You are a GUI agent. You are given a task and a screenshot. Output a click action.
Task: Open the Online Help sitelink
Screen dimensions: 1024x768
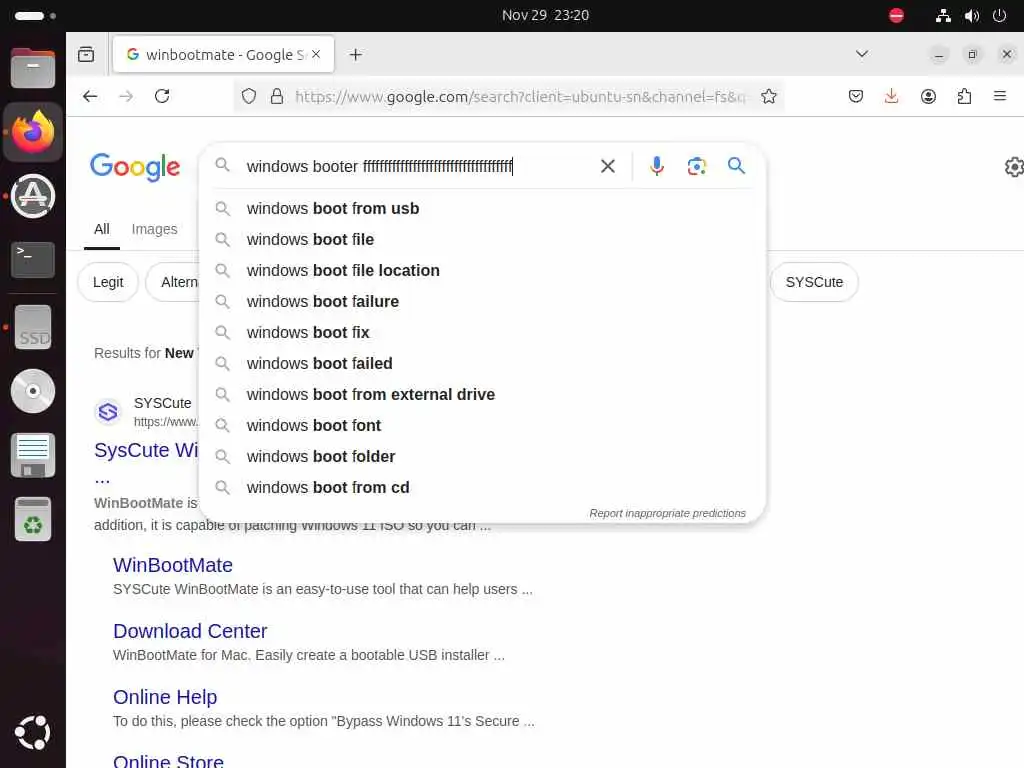click(165, 697)
